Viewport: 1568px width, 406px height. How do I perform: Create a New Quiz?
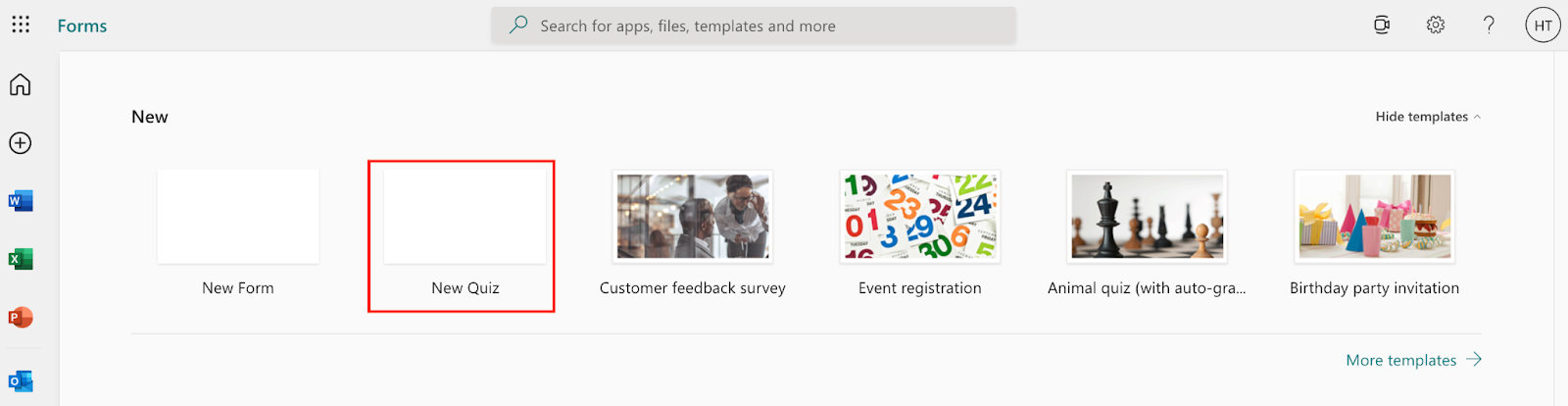tap(465, 218)
